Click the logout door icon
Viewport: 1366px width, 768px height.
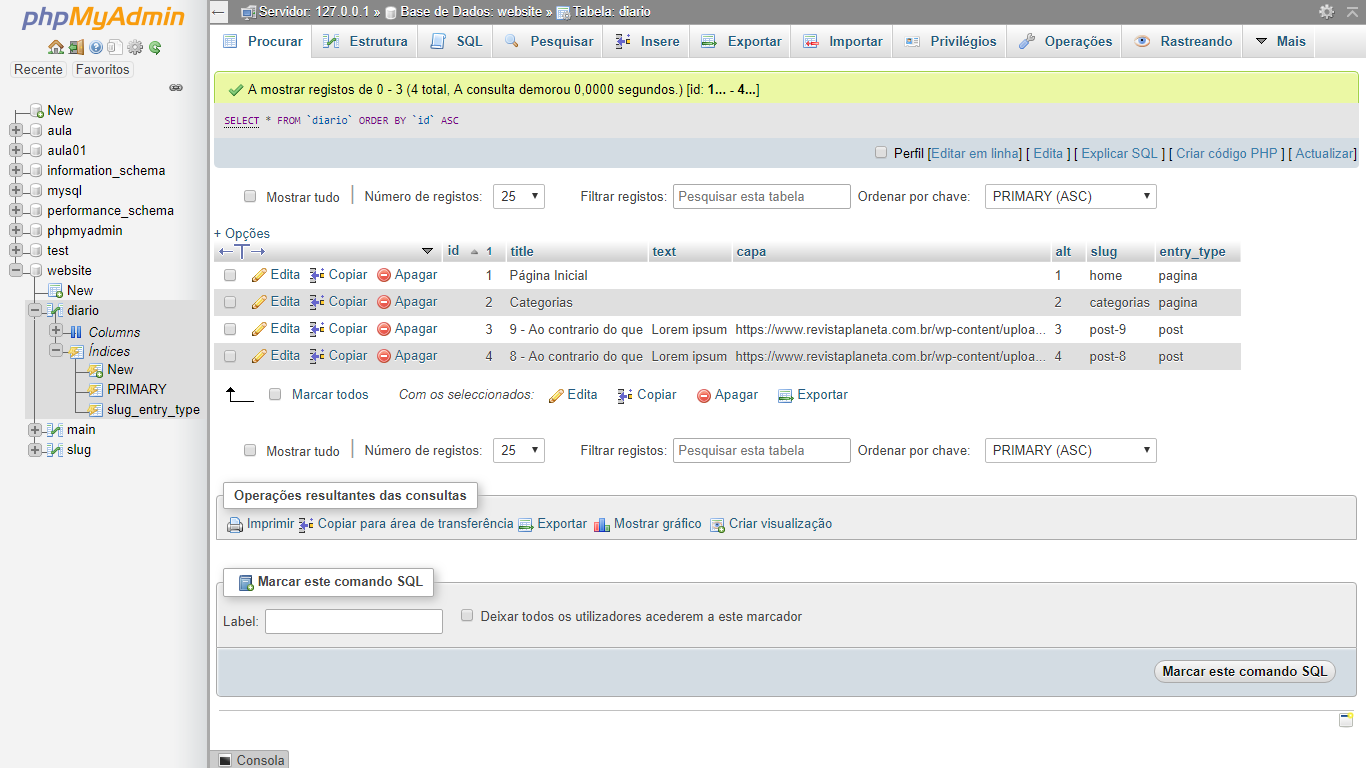click(x=76, y=47)
